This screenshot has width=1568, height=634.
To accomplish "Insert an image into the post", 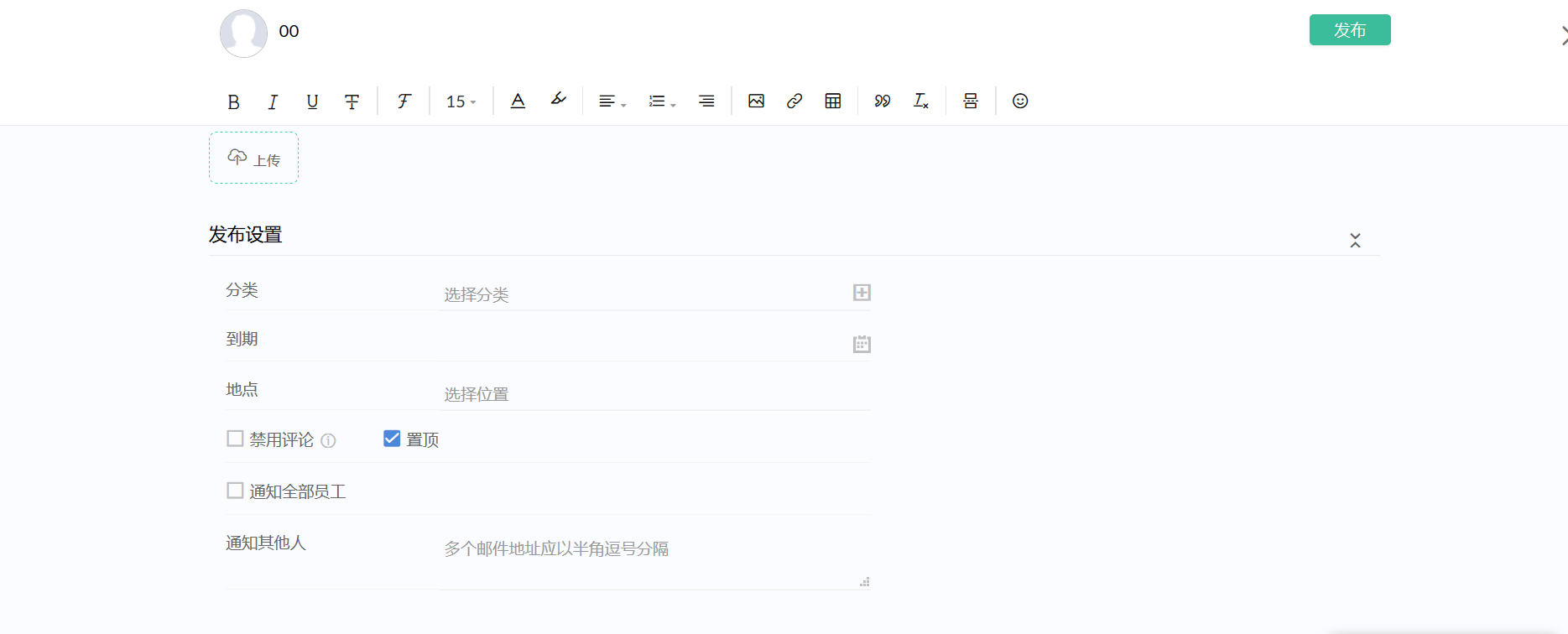I will (756, 101).
